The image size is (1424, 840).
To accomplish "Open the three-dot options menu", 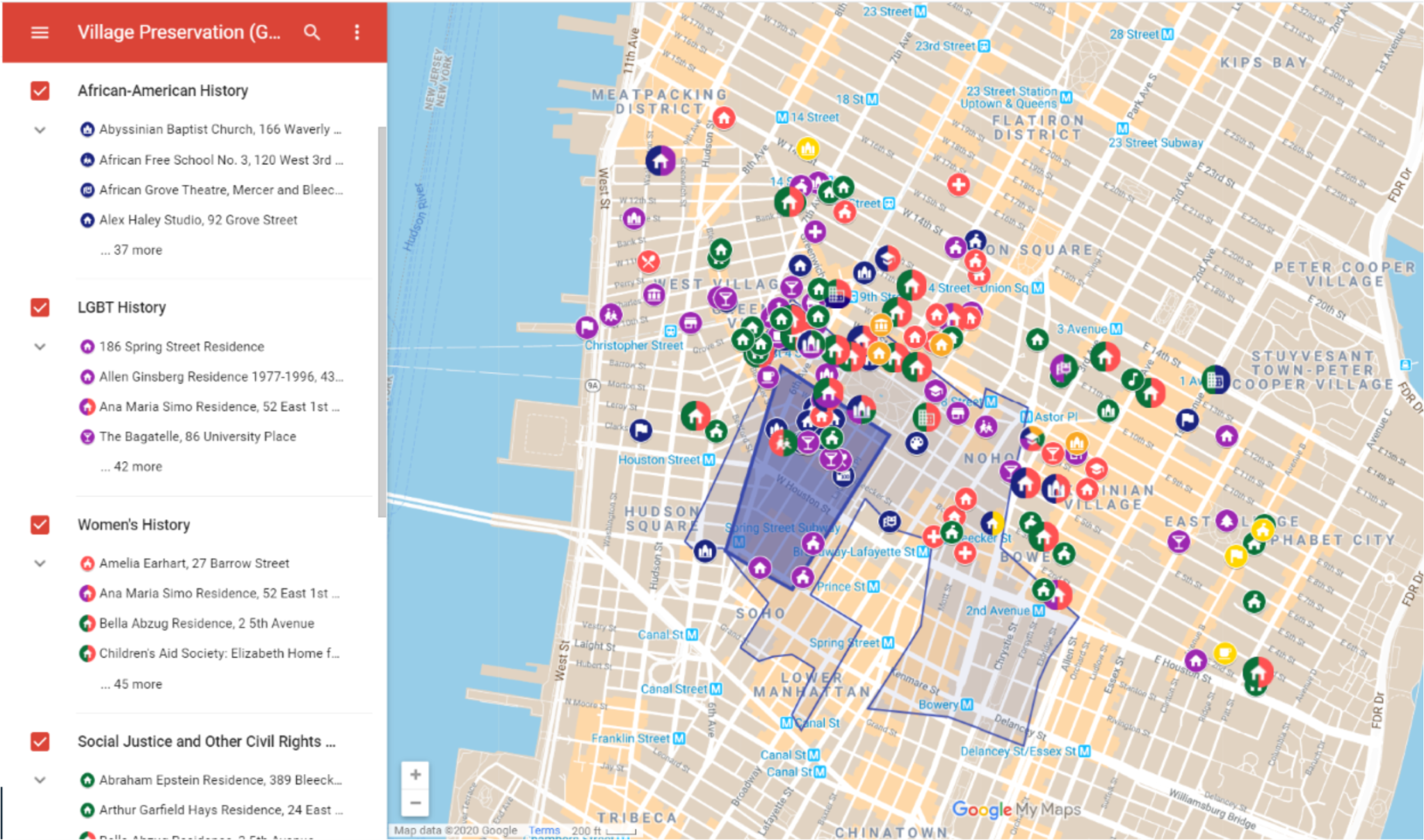I will point(357,33).
